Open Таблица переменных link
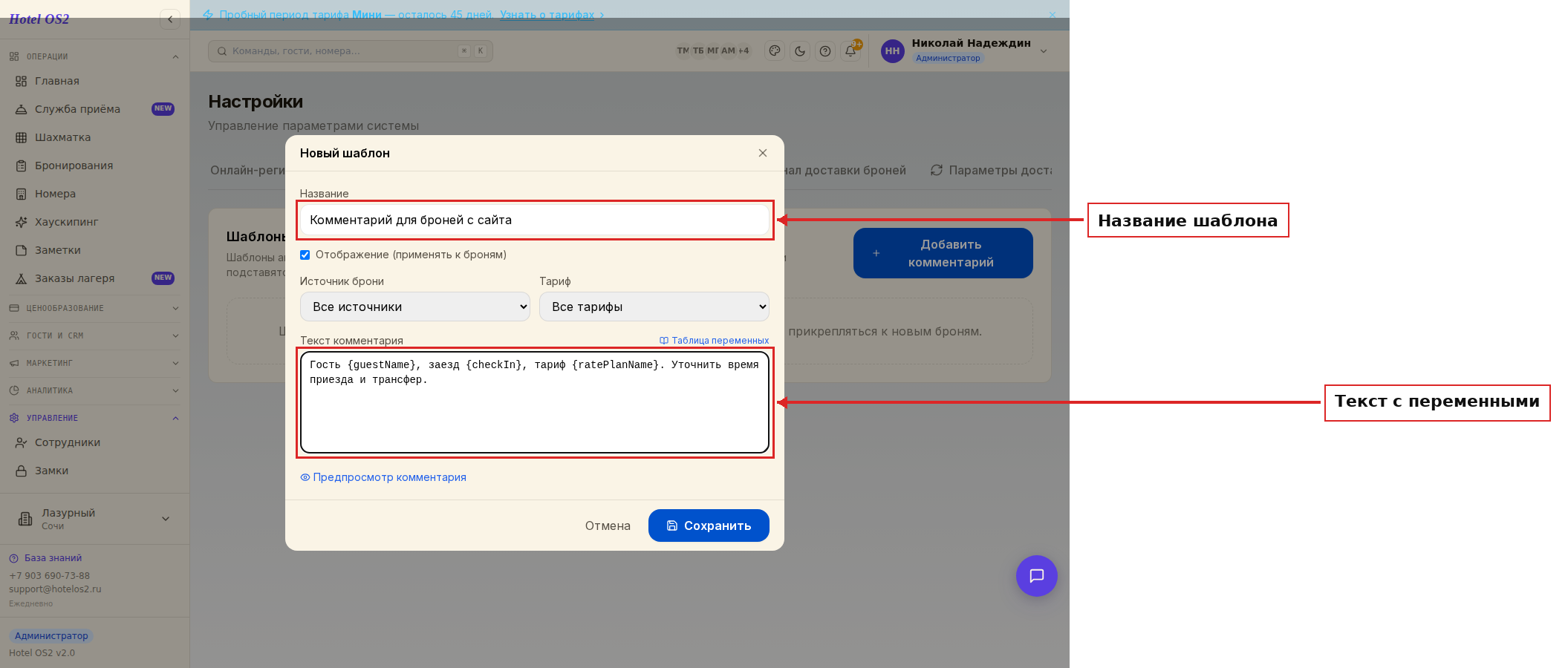The image size is (1568, 668). pos(715,341)
